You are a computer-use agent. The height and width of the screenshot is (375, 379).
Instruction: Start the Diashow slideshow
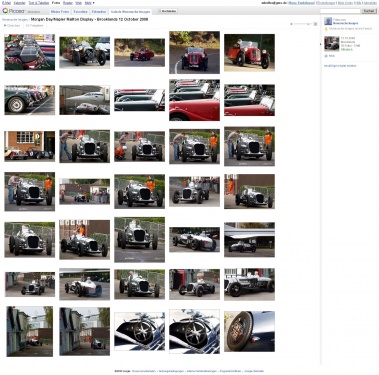pyautogui.click(x=12, y=25)
